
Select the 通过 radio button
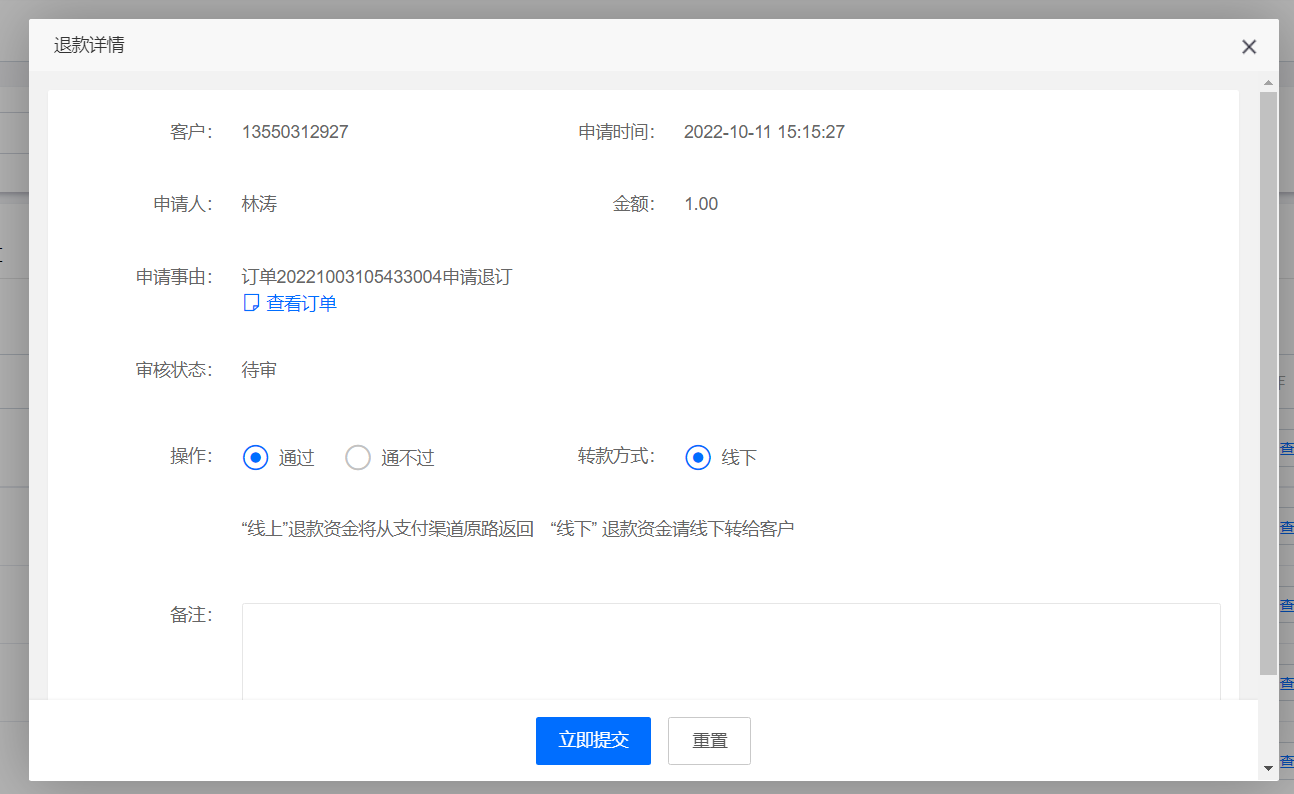(256, 458)
